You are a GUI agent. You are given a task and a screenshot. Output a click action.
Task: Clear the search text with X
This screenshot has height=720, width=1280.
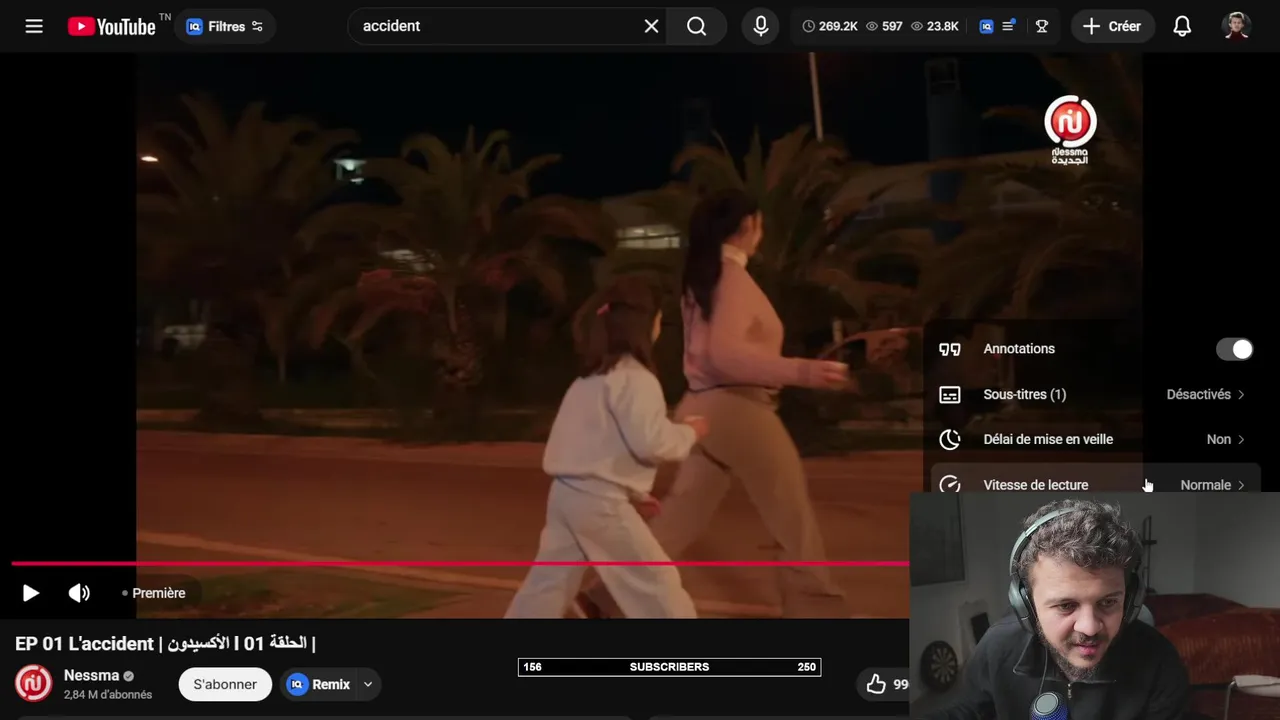pyautogui.click(x=651, y=26)
